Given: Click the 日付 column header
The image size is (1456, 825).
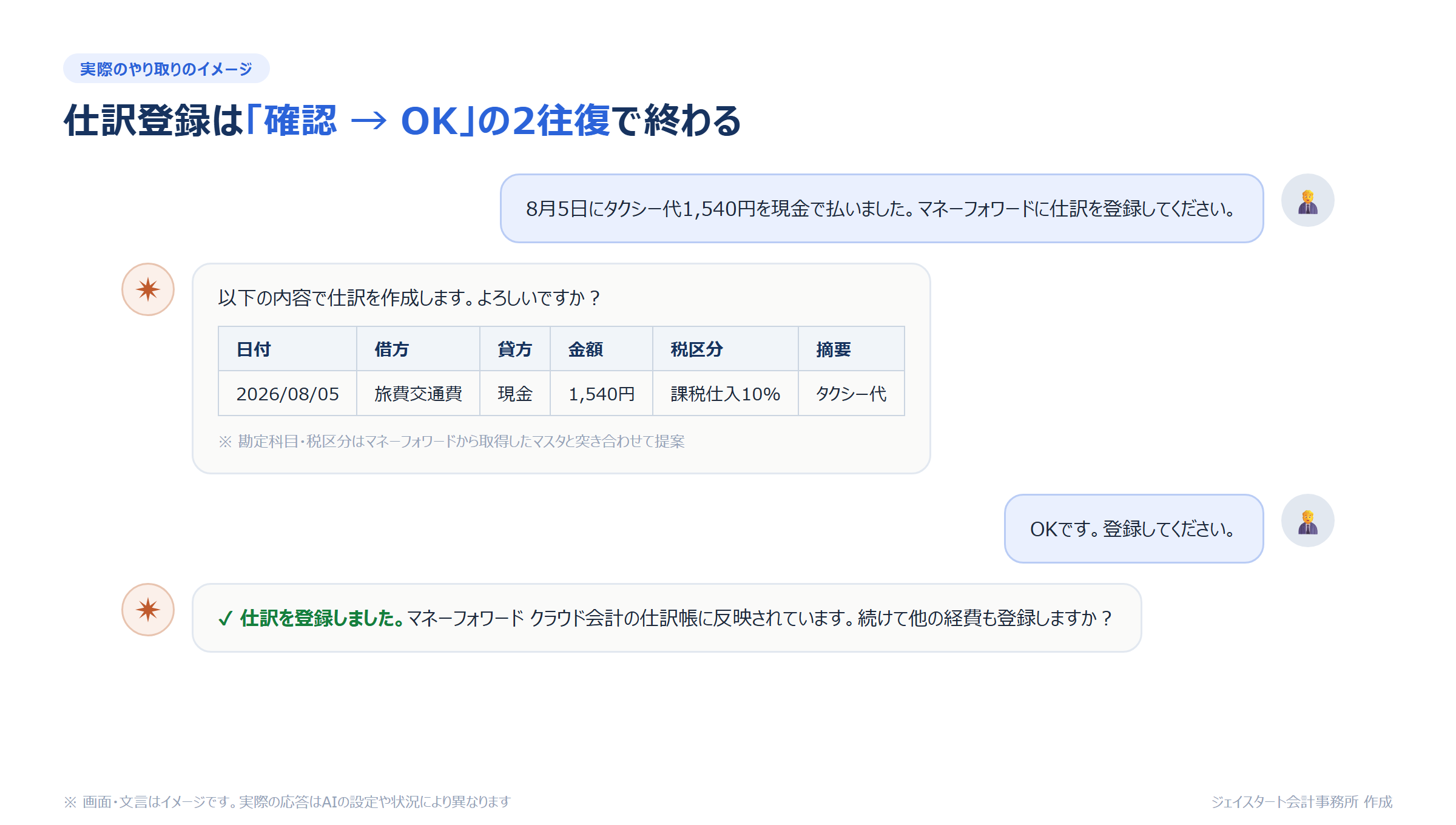Looking at the screenshot, I should (x=288, y=349).
